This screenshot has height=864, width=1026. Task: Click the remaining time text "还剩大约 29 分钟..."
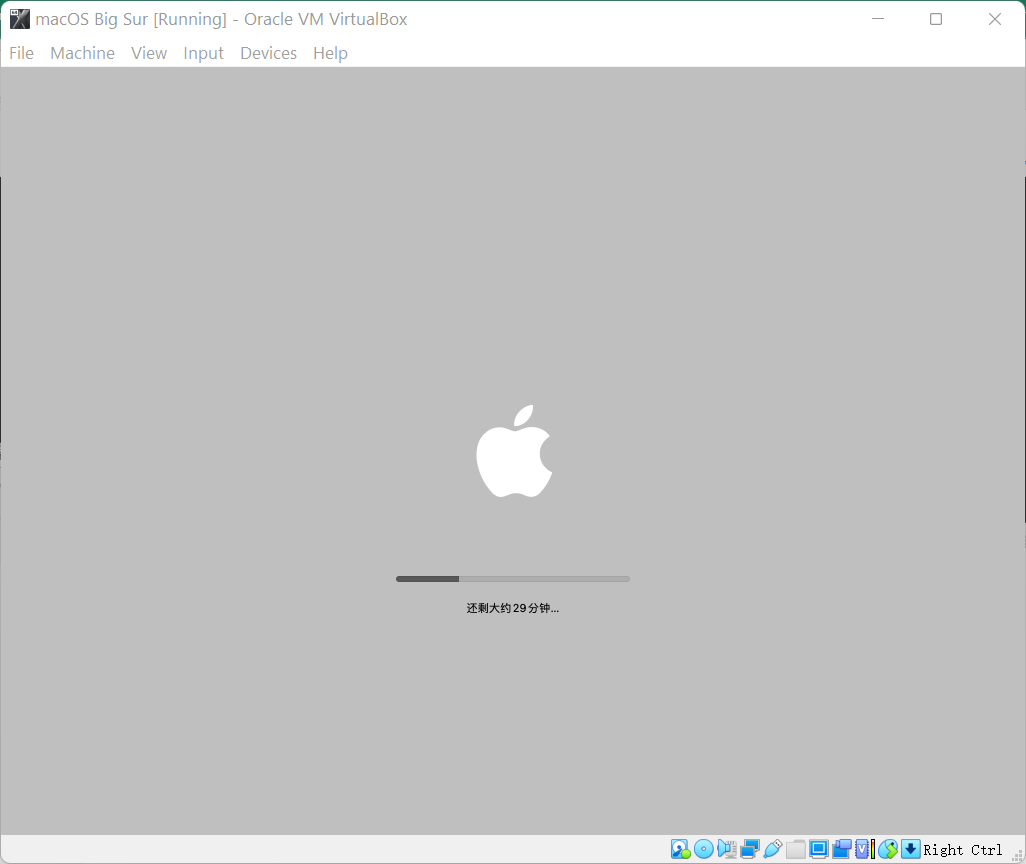point(512,608)
